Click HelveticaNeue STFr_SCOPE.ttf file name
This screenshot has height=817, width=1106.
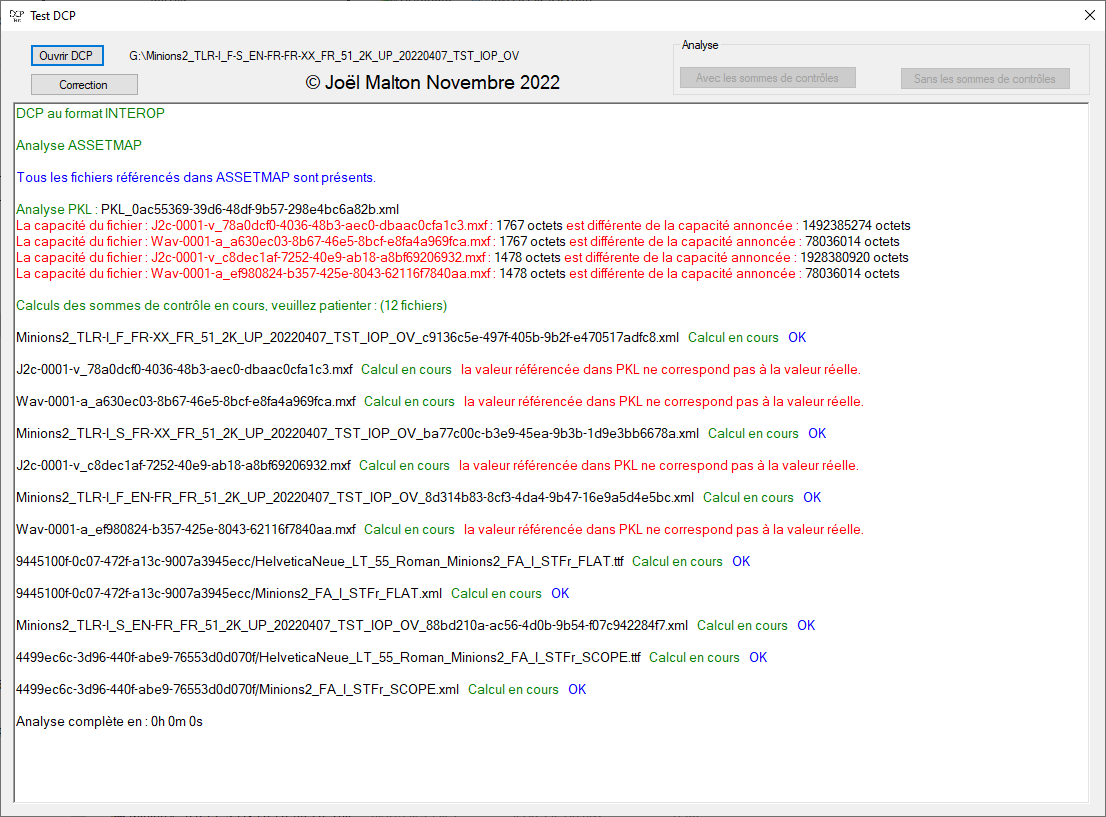[328, 658]
